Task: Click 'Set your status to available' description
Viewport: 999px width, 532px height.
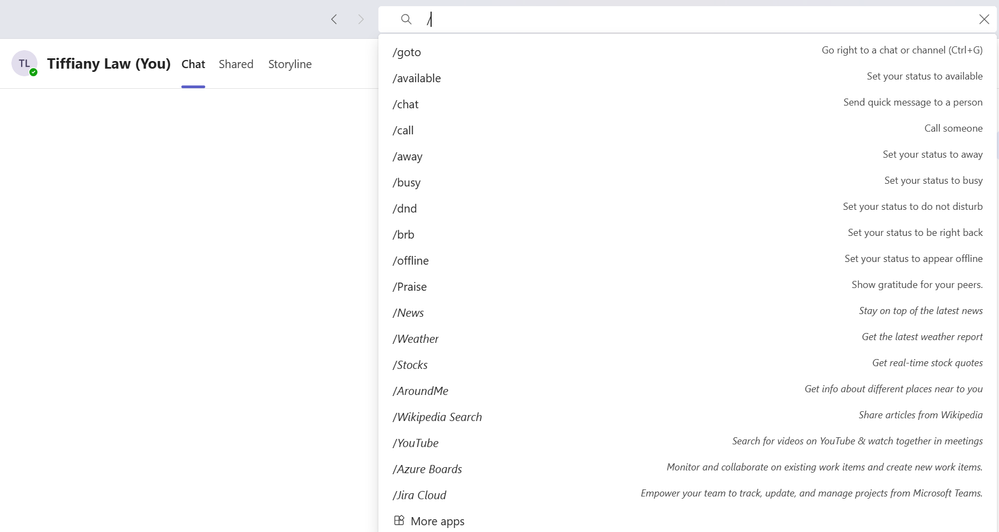Action: coord(924,76)
